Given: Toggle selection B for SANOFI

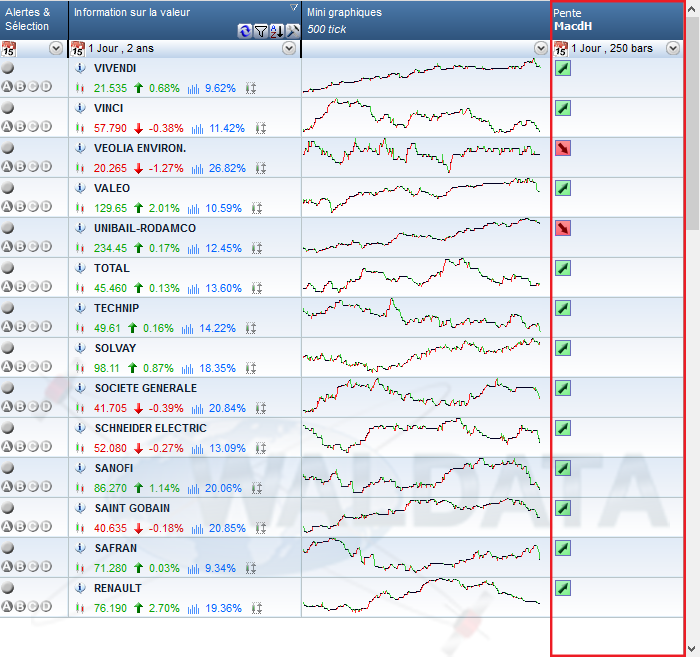Looking at the screenshot, I should [20, 487].
